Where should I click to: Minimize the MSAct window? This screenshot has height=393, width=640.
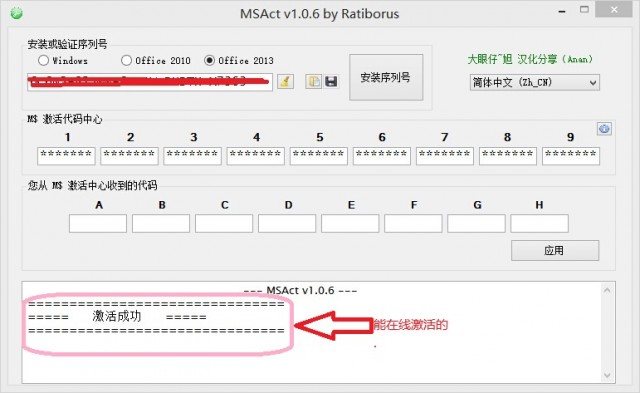562,11
